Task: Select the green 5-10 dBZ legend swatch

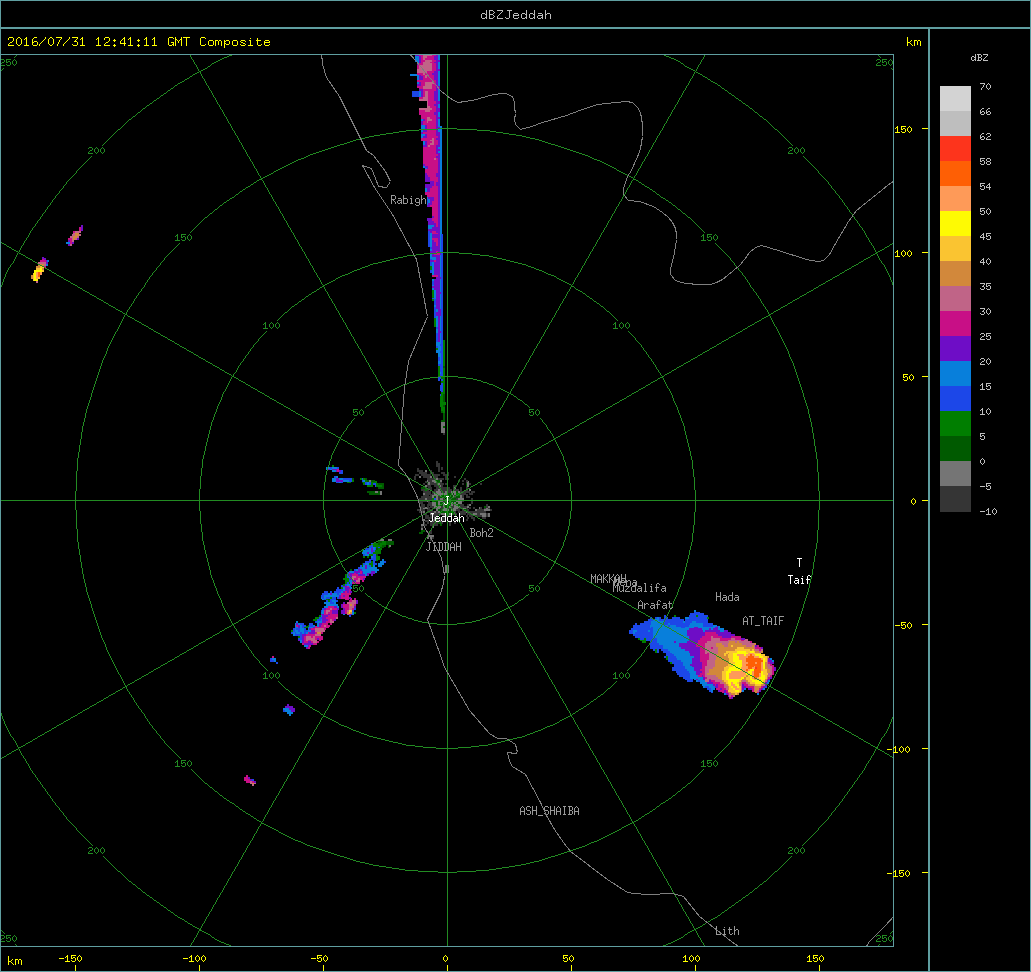Action: click(x=955, y=424)
